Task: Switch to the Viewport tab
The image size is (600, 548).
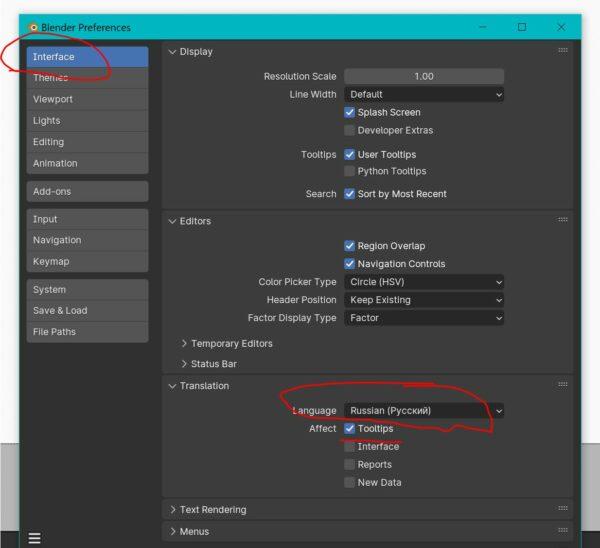Action: tap(88, 99)
